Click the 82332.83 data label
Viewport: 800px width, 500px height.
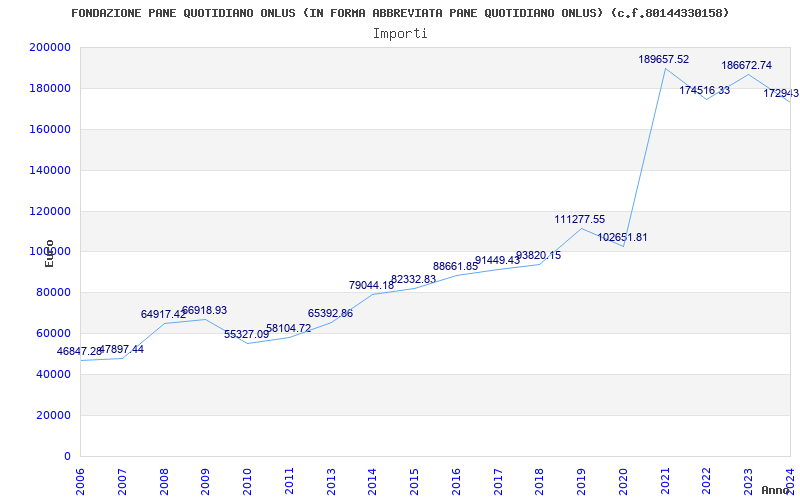pyautogui.click(x=413, y=279)
